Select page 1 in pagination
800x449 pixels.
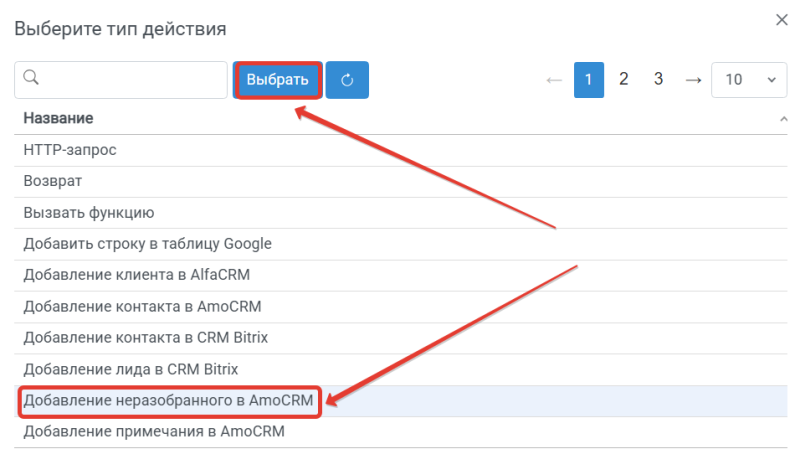point(589,80)
